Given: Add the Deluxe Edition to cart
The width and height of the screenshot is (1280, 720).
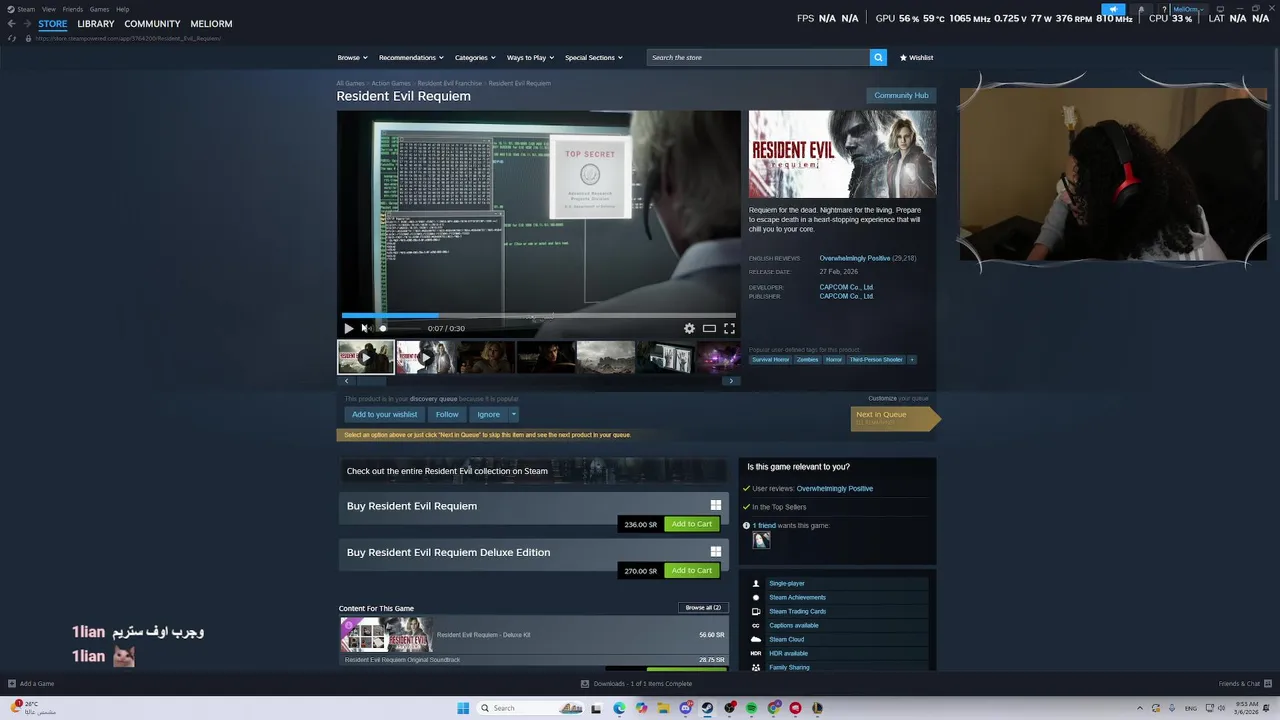Looking at the screenshot, I should pos(692,570).
